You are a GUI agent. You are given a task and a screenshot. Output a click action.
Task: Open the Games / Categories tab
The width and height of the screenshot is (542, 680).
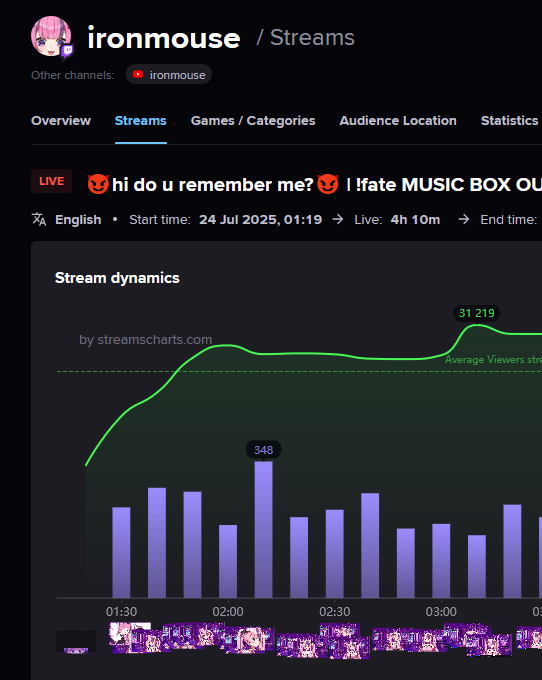click(x=253, y=121)
